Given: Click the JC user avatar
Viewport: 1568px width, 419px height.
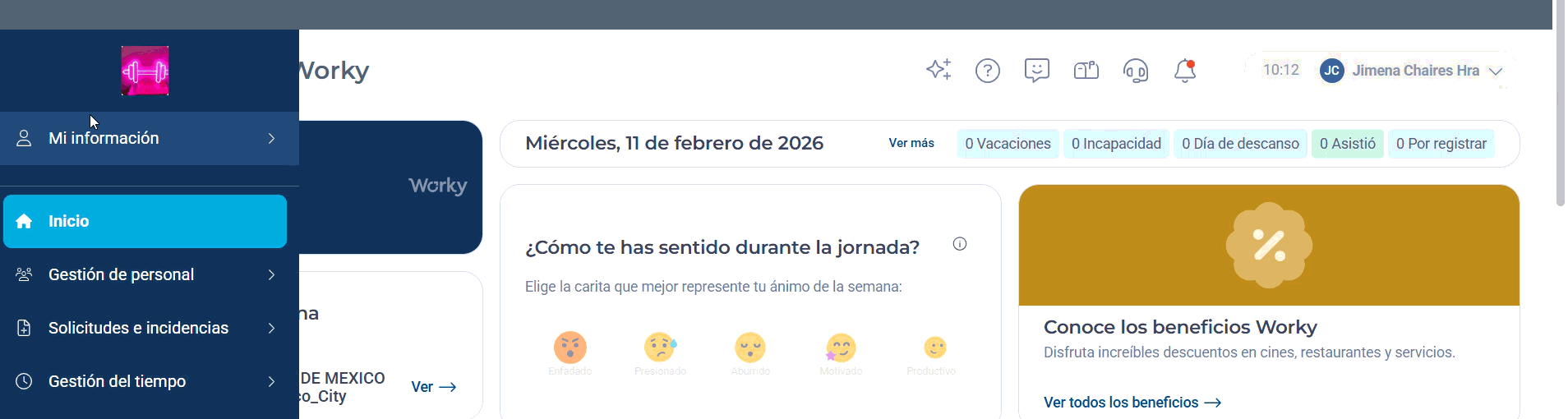Looking at the screenshot, I should 1331,71.
